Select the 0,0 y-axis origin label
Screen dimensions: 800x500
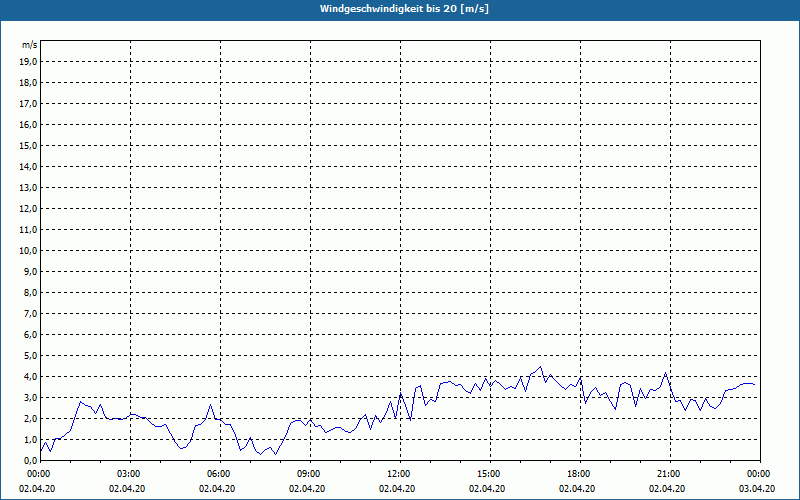click(29, 460)
